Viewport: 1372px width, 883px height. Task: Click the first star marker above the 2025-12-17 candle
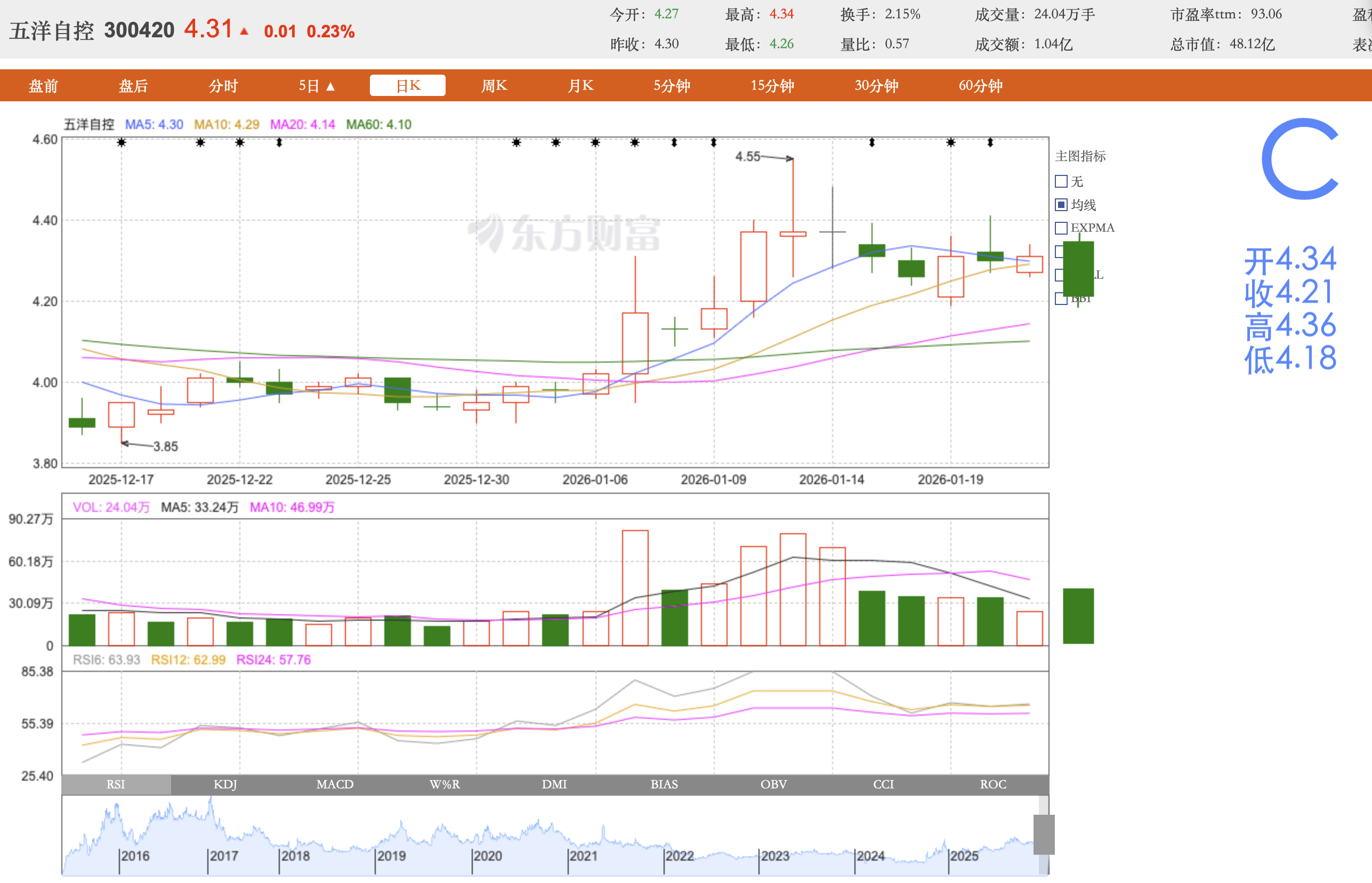[x=121, y=142]
